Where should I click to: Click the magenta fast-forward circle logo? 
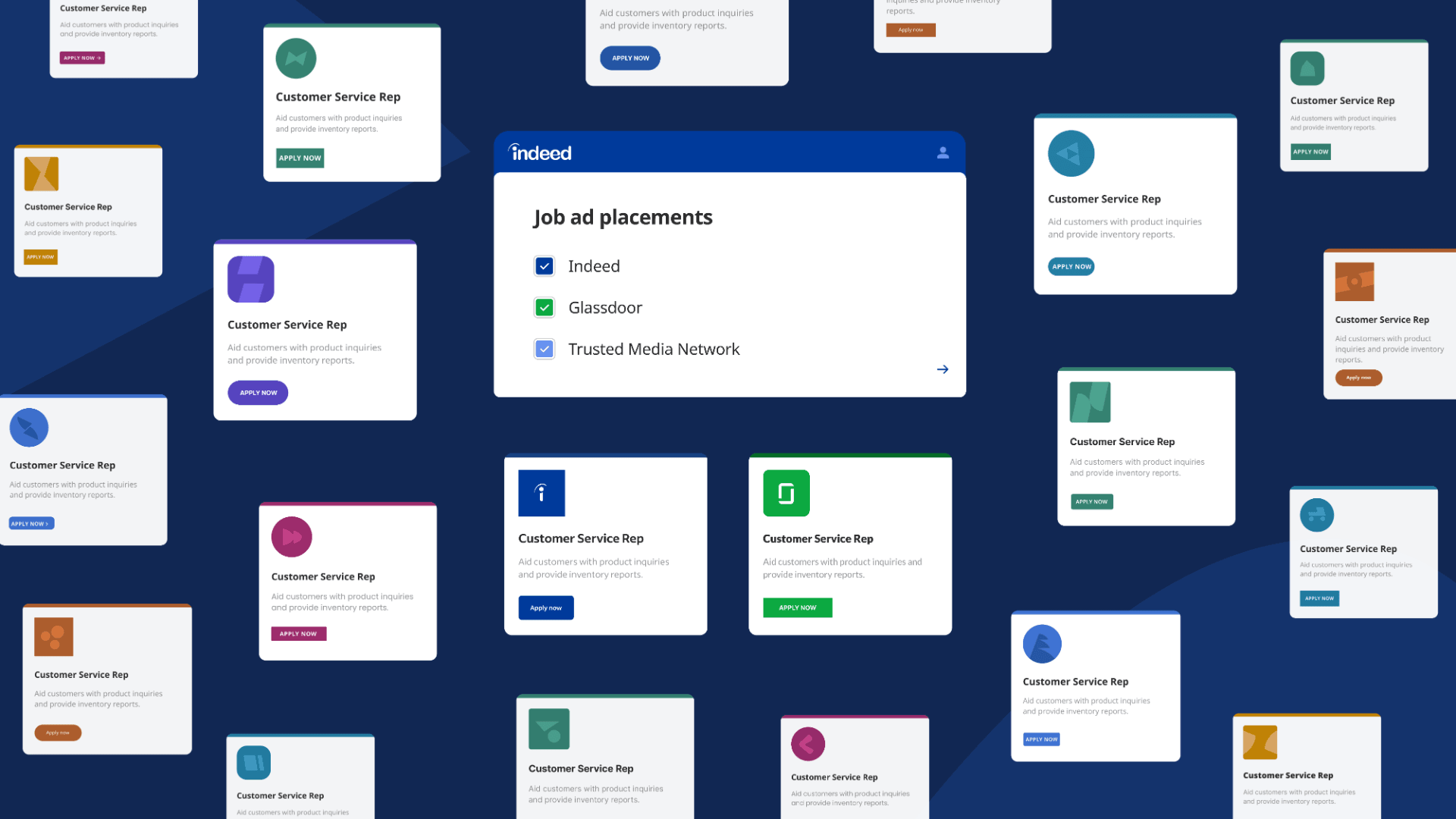point(292,537)
